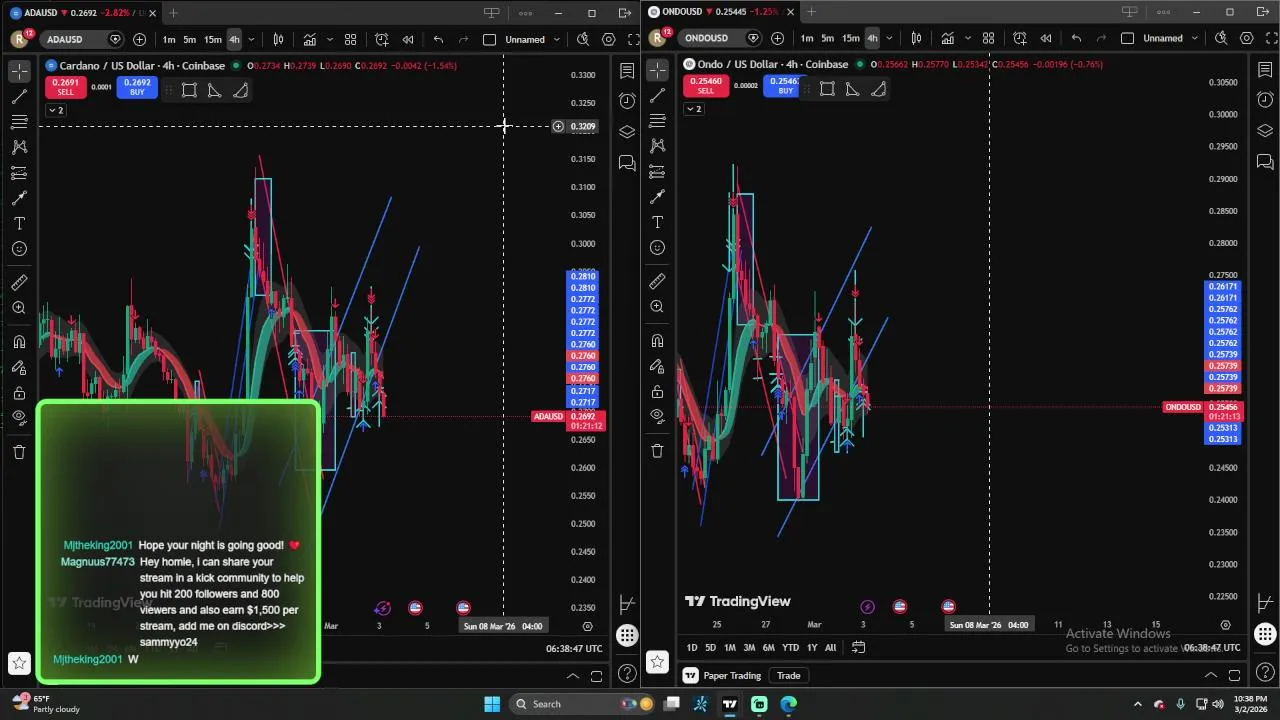The width and height of the screenshot is (1280, 720).
Task: Show hidden system tray icons chevron
Action: click(1137, 704)
